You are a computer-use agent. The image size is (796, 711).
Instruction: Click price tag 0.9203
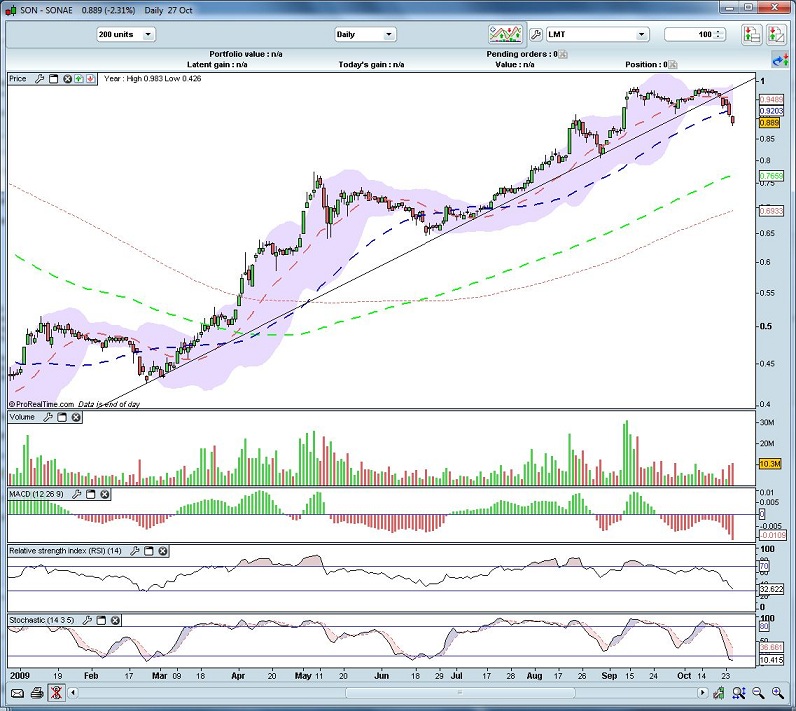[772, 111]
